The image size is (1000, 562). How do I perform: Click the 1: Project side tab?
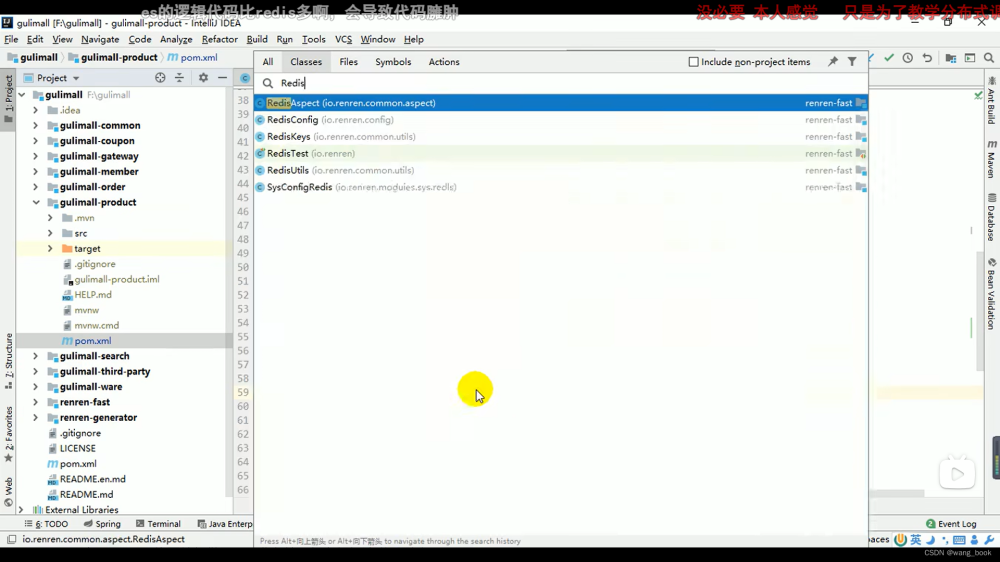coord(8,97)
